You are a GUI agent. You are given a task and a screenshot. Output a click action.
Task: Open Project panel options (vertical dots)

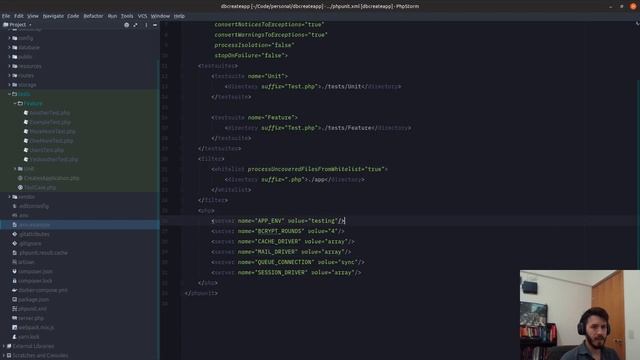146,25
